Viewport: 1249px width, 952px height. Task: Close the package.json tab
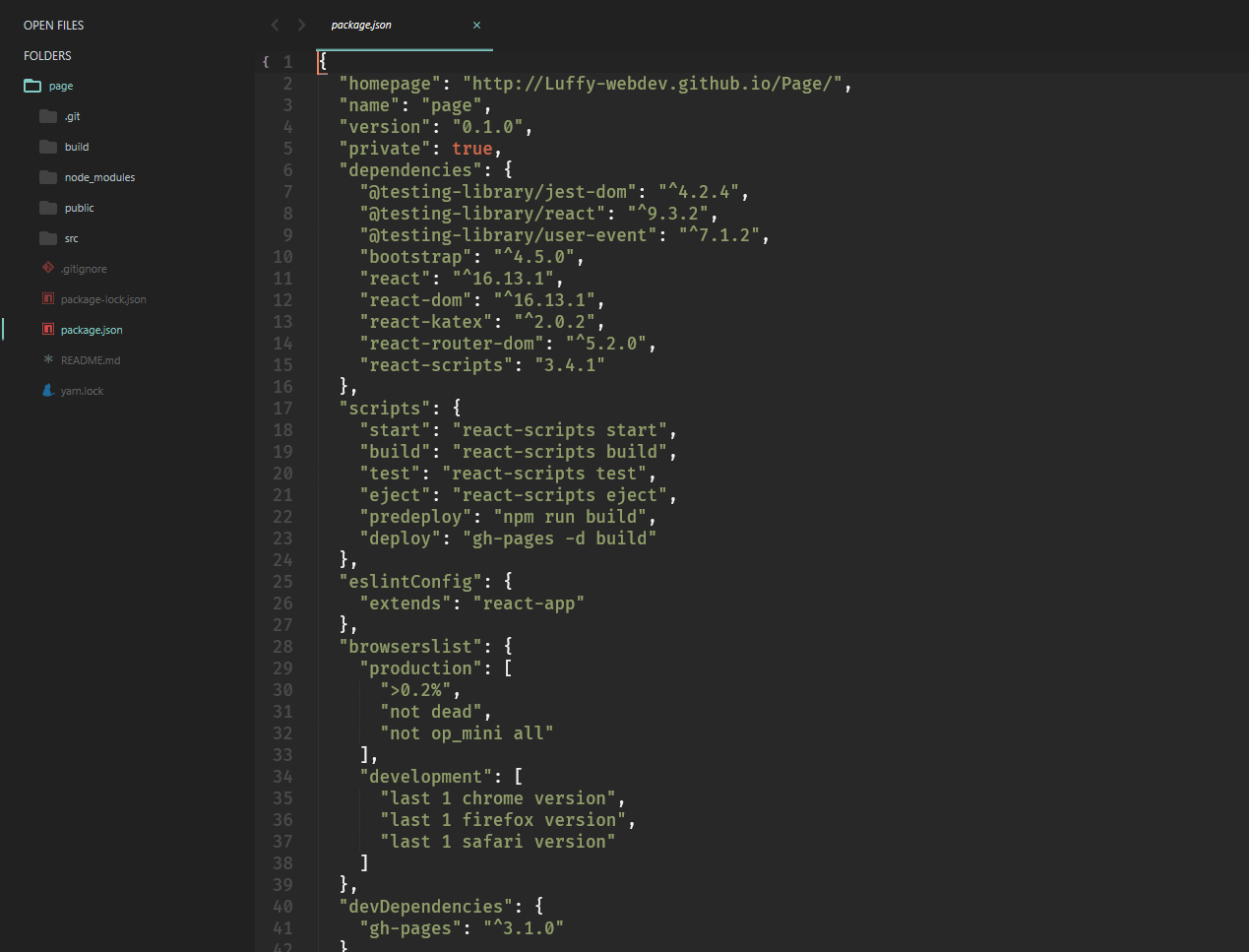pos(476,25)
